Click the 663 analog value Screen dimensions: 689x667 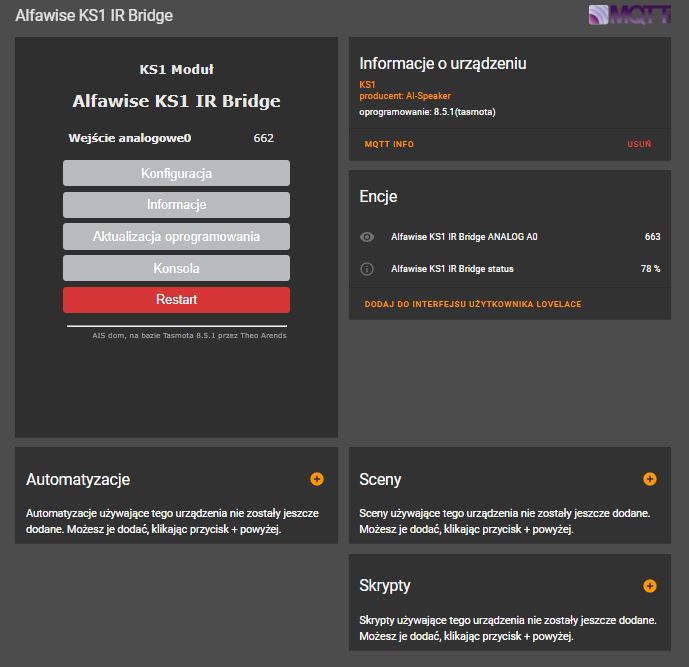click(653, 236)
